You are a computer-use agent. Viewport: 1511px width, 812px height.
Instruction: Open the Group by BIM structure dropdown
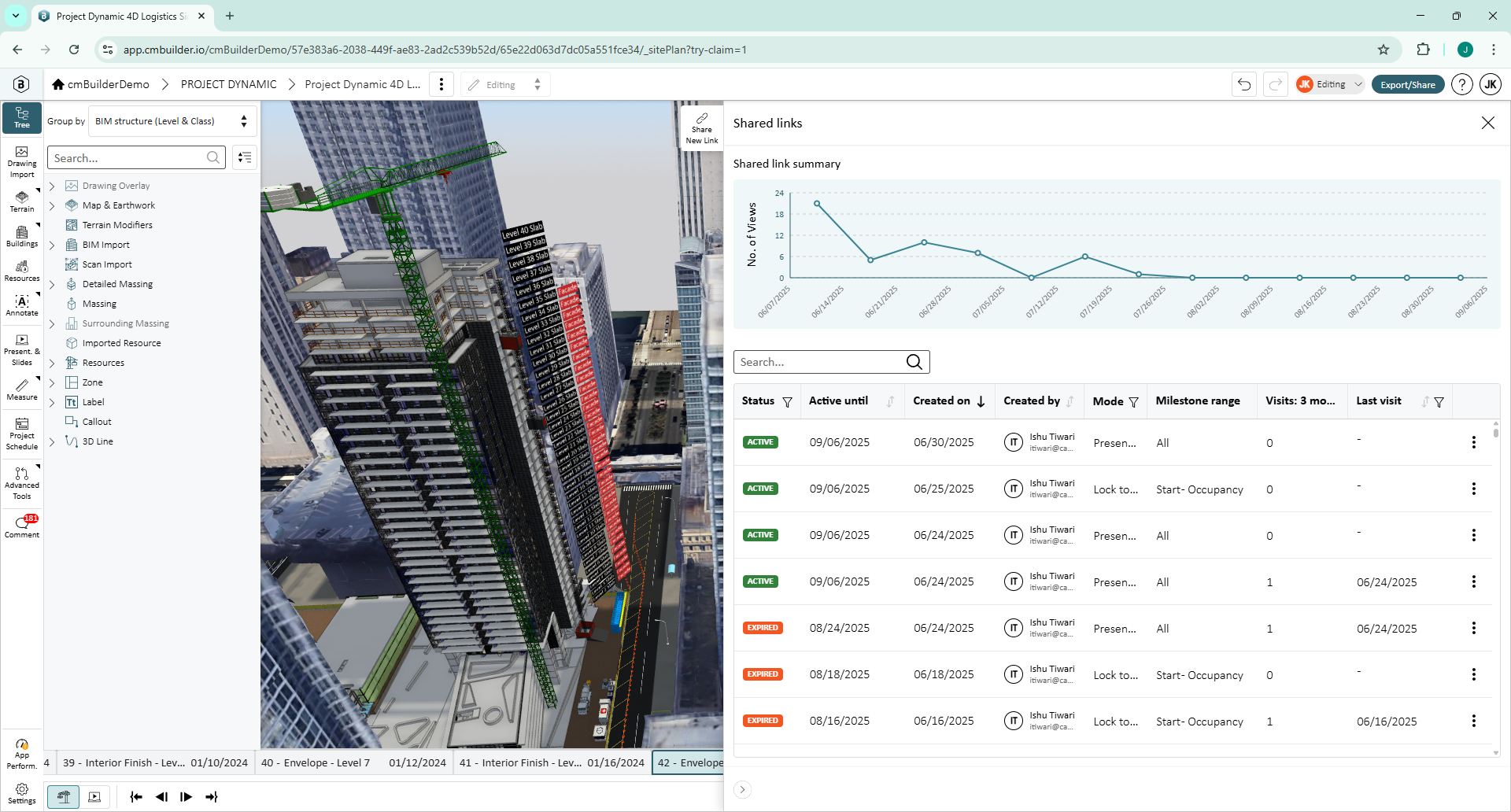click(172, 121)
